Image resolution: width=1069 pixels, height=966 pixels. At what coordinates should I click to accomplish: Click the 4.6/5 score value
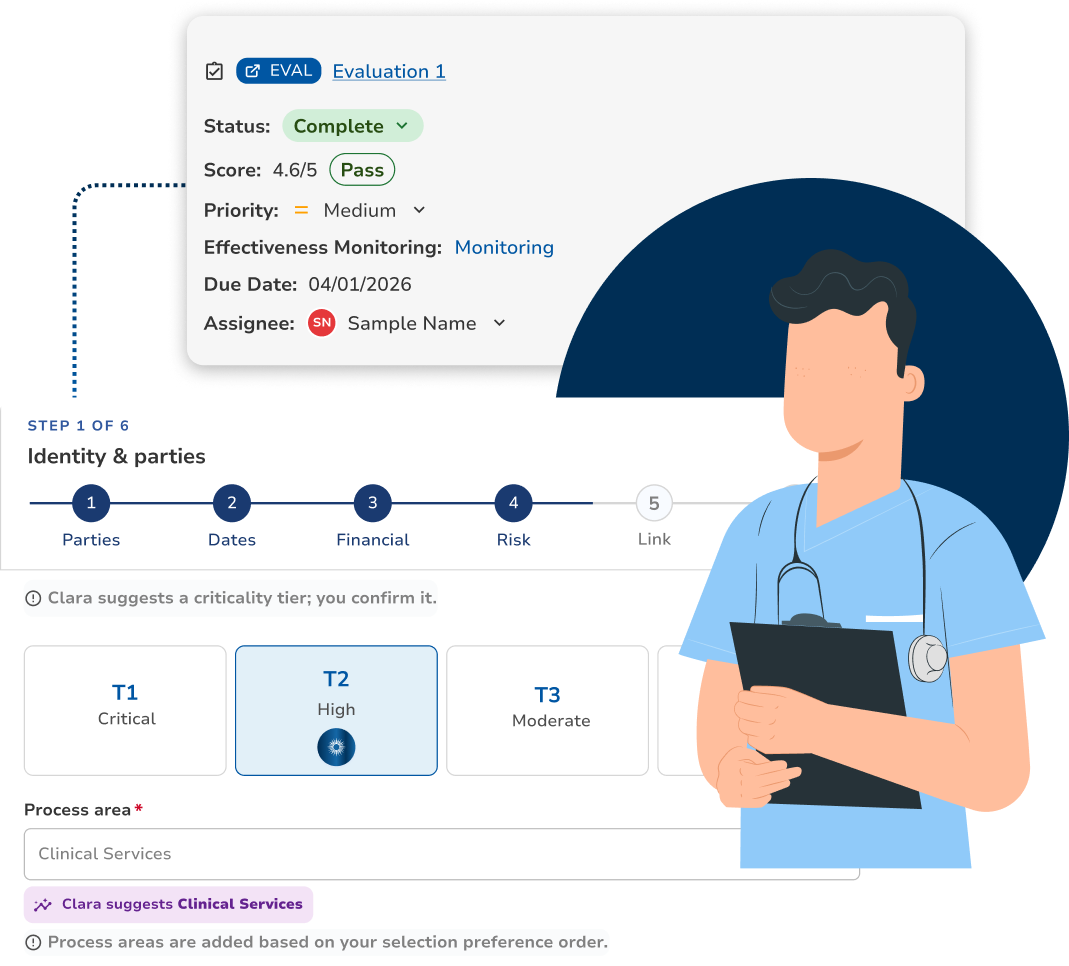point(295,170)
